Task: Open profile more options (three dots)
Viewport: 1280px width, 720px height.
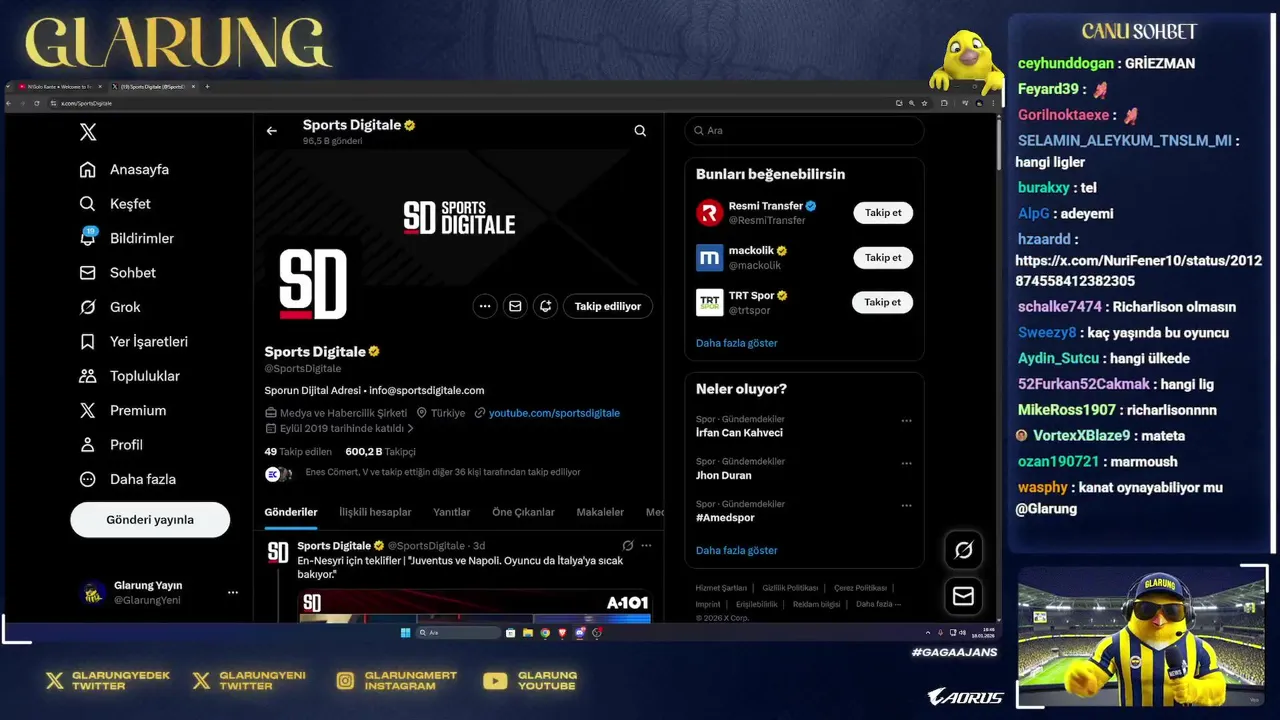Action: 485,306
